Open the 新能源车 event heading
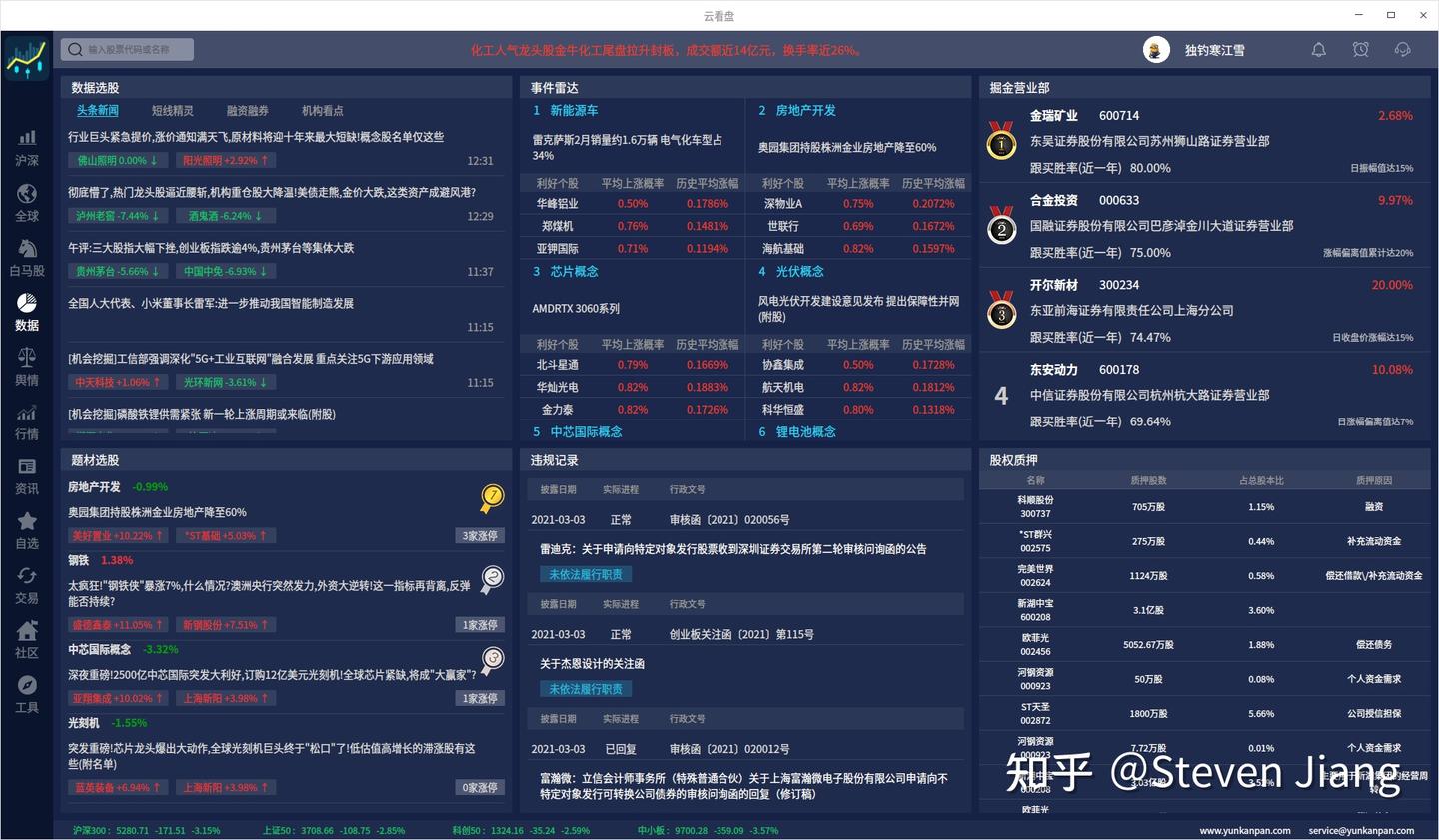 [574, 111]
